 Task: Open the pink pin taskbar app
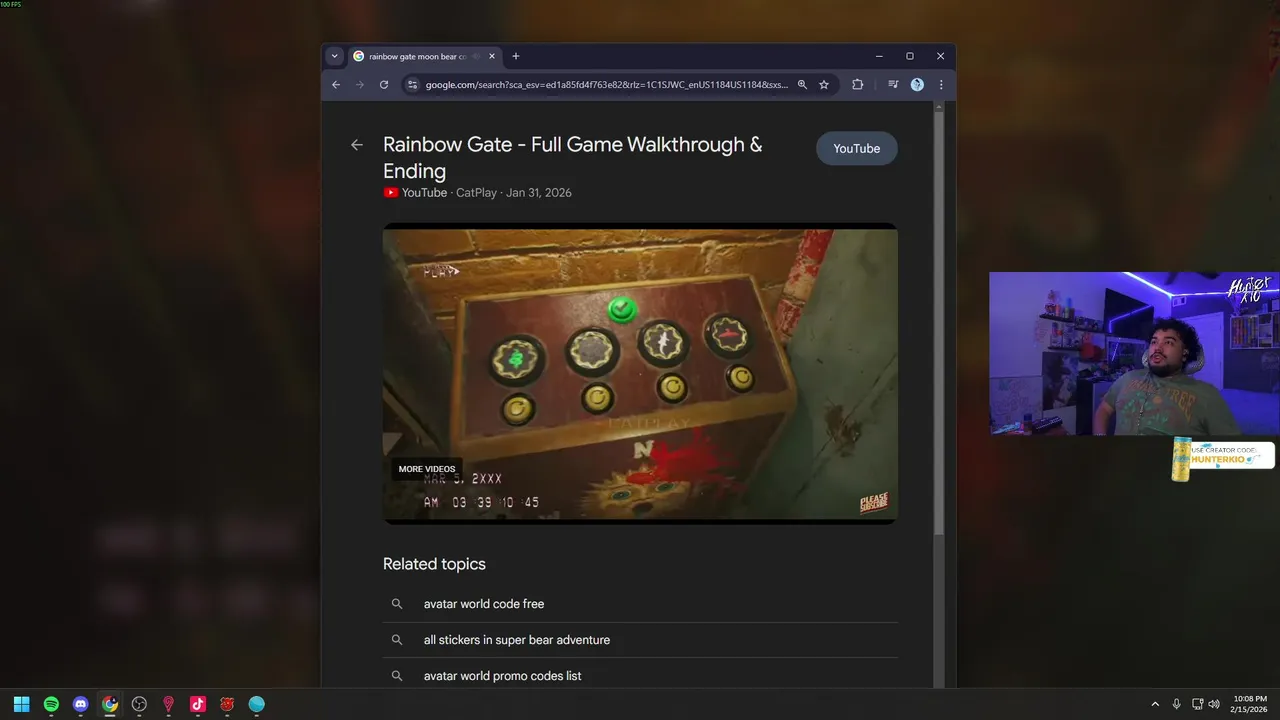[168, 704]
